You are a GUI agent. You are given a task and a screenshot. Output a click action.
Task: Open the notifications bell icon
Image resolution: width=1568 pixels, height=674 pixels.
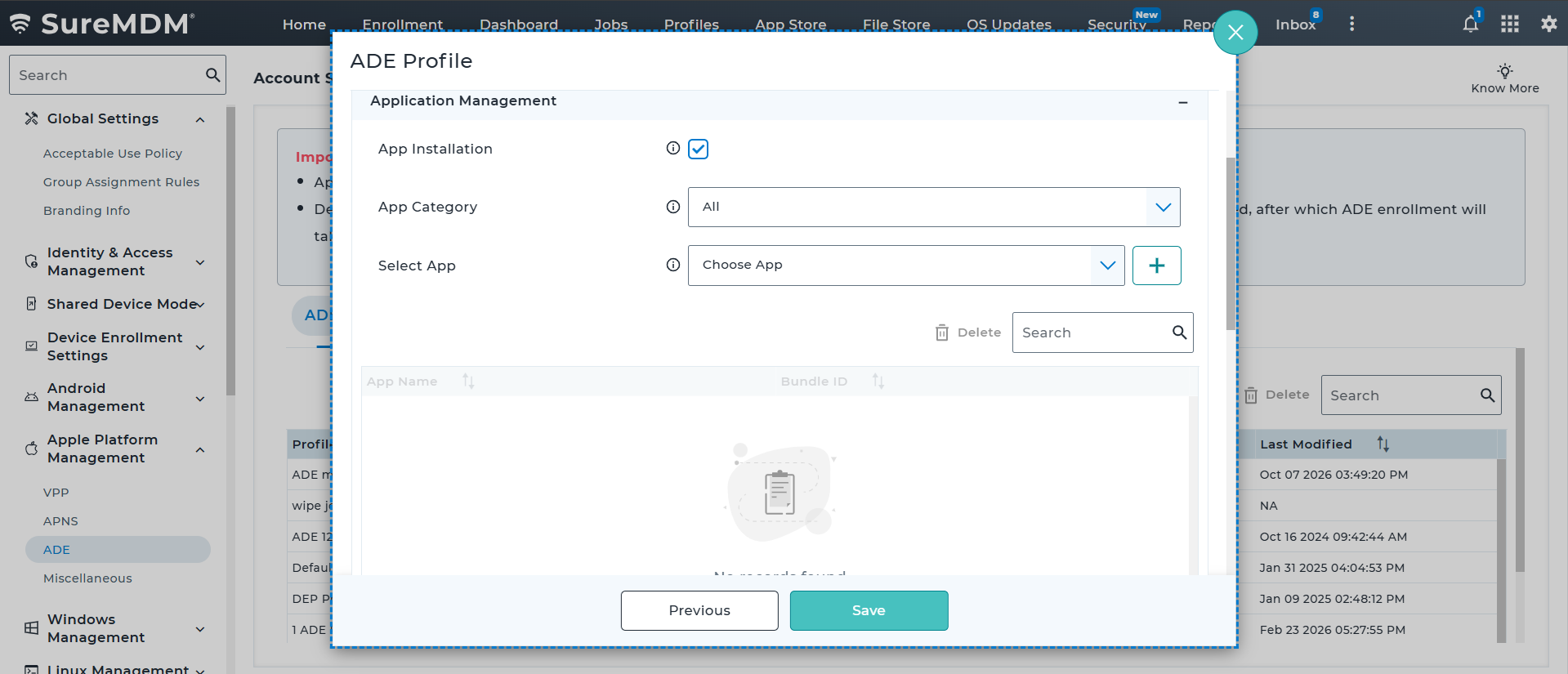(1470, 24)
